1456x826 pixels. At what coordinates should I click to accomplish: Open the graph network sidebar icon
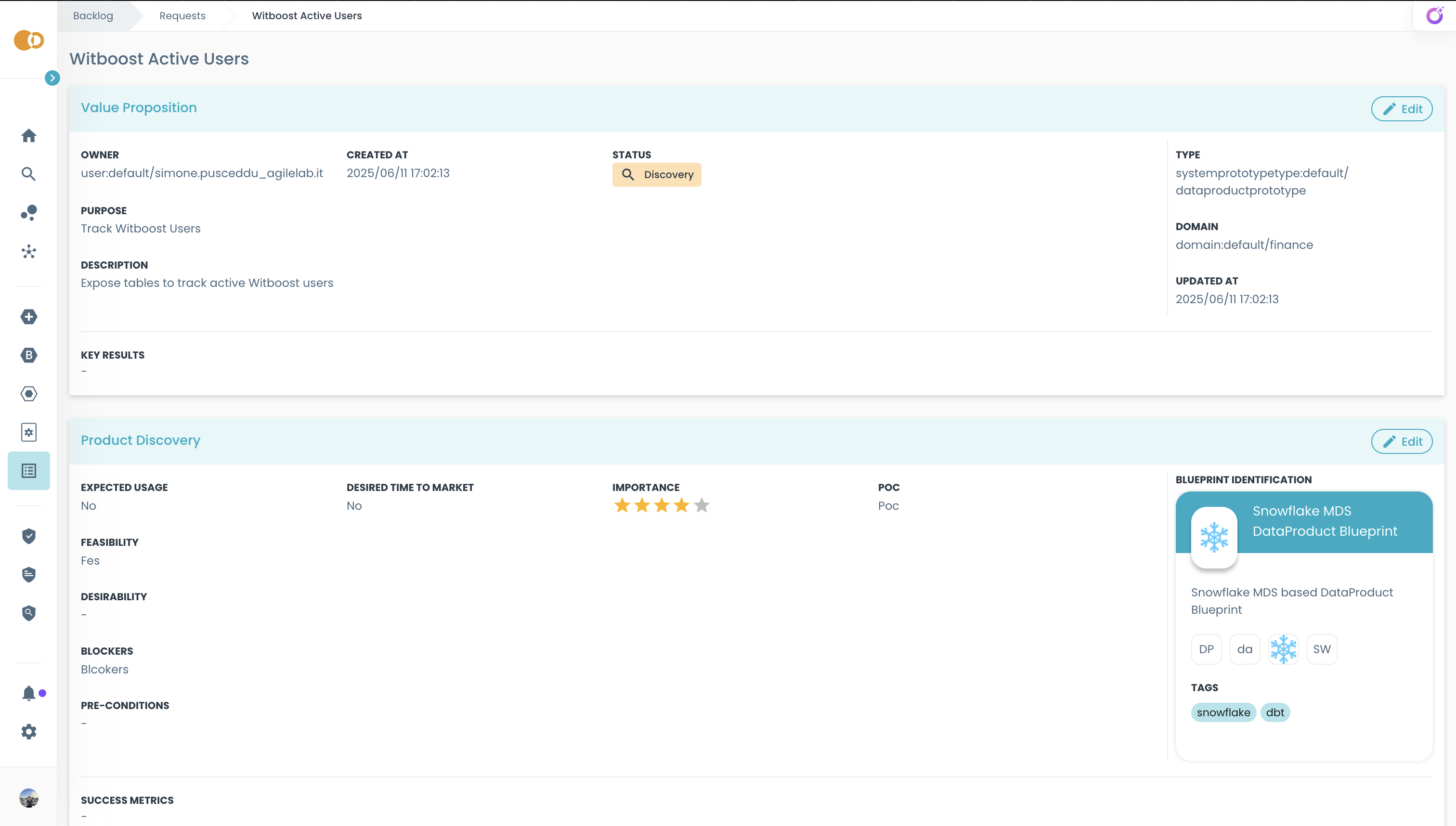tap(29, 251)
